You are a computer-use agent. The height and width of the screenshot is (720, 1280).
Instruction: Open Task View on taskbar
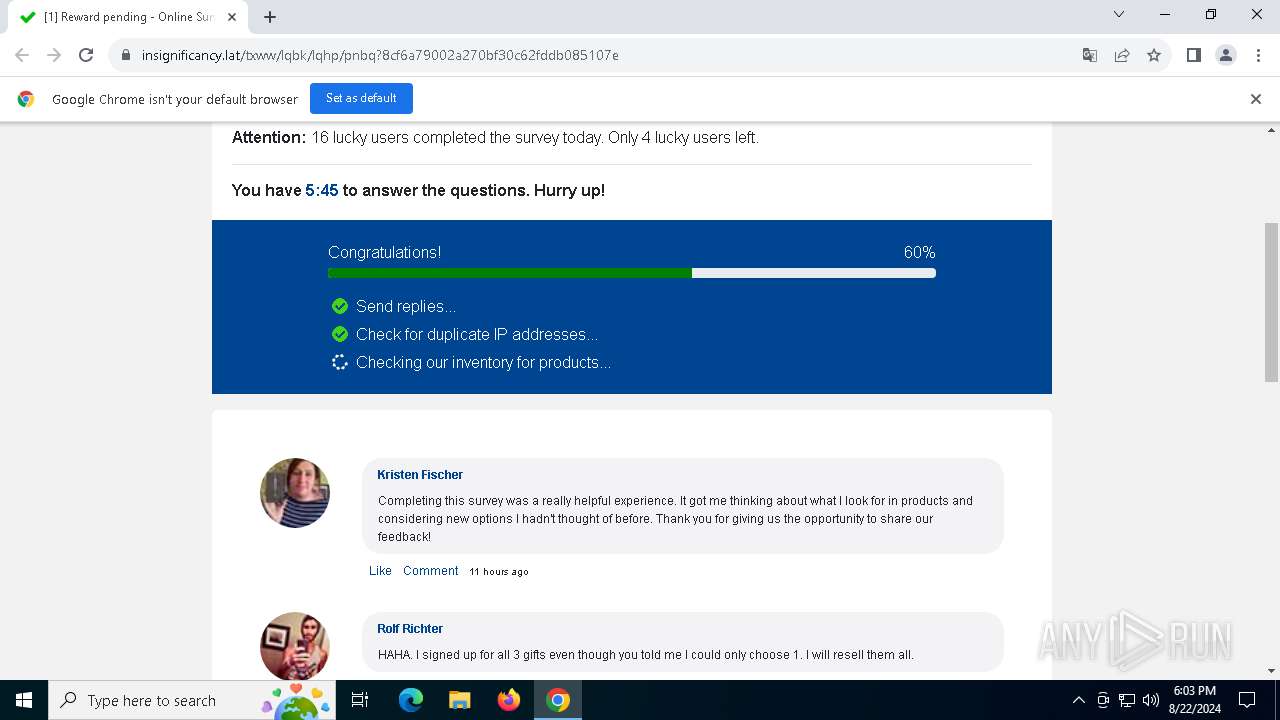click(x=360, y=700)
